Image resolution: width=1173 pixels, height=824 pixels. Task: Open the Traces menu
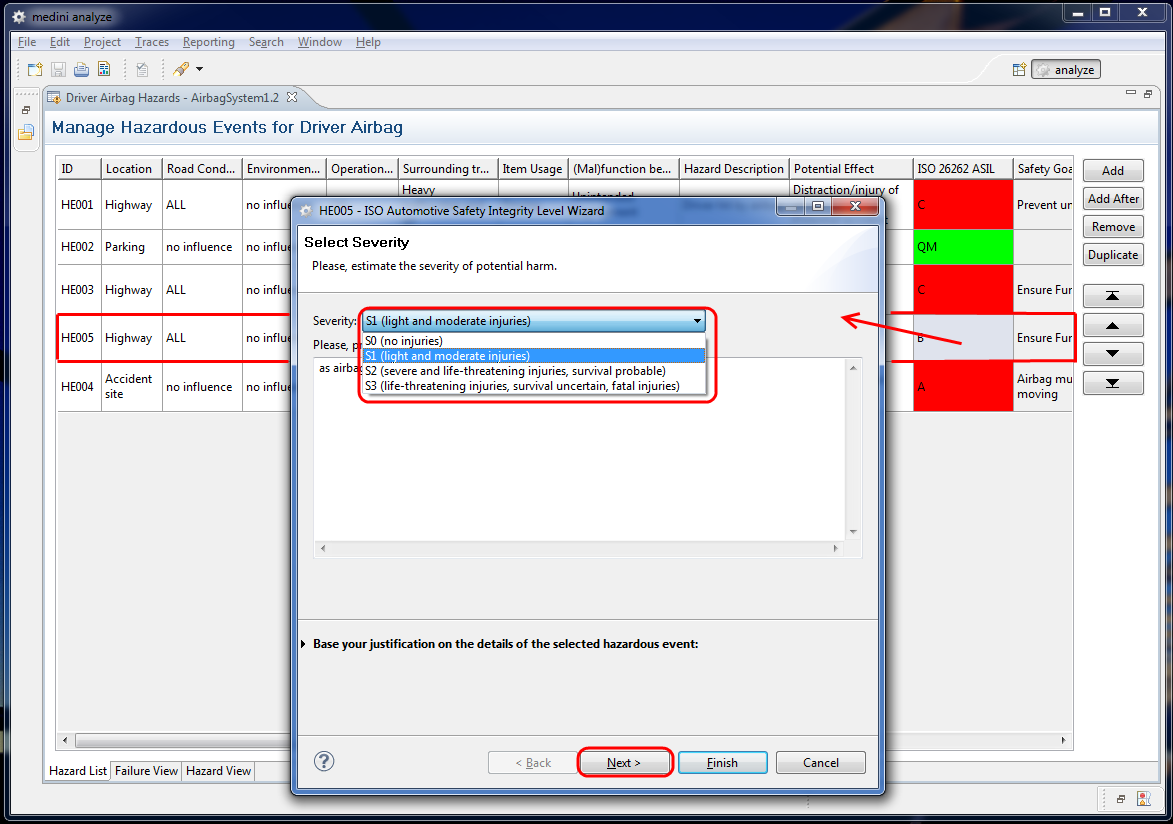coord(152,42)
